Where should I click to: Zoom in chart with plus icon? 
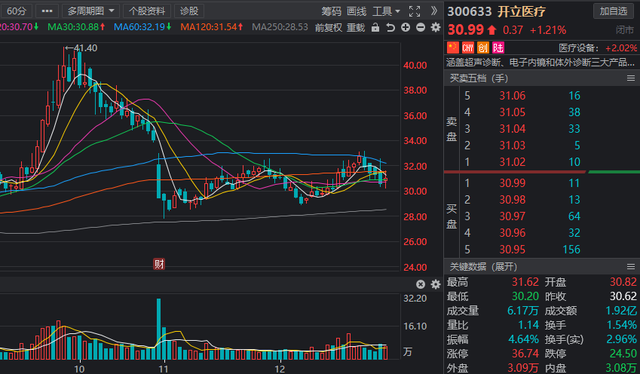(x=405, y=27)
